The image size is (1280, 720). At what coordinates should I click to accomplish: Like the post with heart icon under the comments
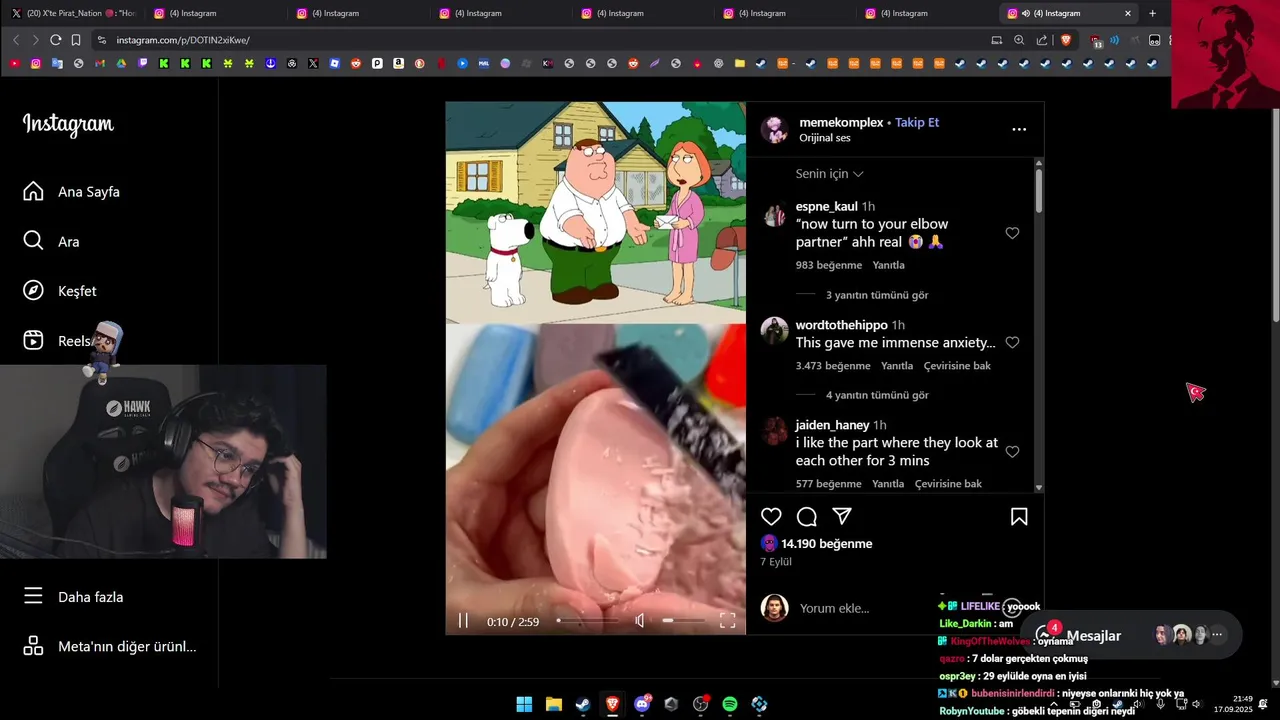pos(771,516)
